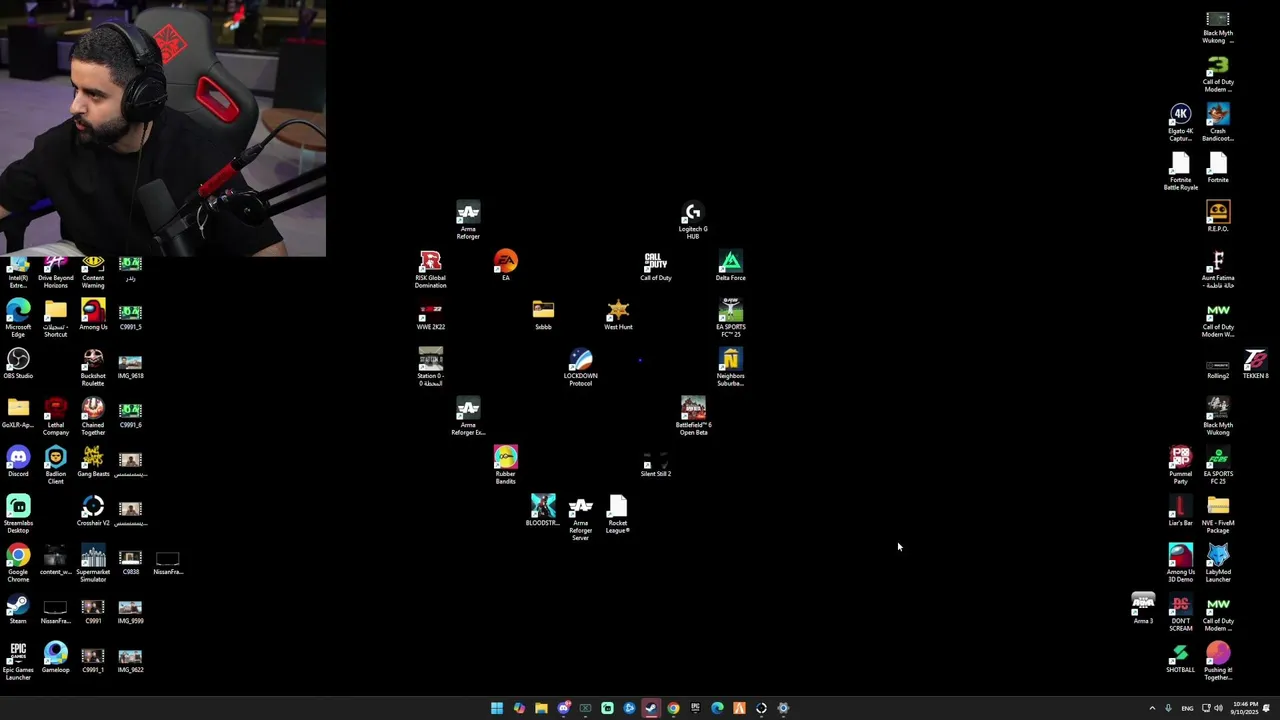Click the Google Chrome desktop shortcut

click(x=18, y=563)
